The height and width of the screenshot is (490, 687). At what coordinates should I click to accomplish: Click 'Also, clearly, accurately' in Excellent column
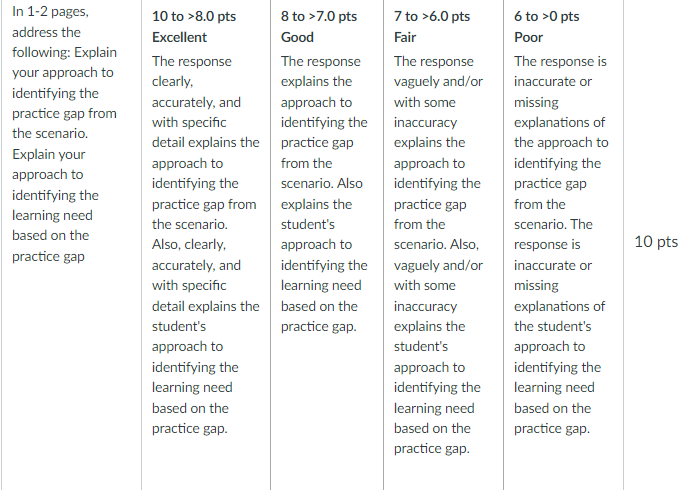(196, 255)
